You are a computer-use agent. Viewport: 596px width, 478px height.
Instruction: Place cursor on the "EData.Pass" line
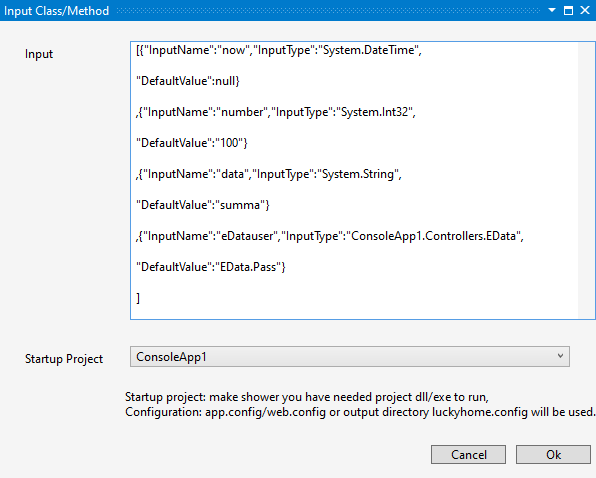coord(211,267)
